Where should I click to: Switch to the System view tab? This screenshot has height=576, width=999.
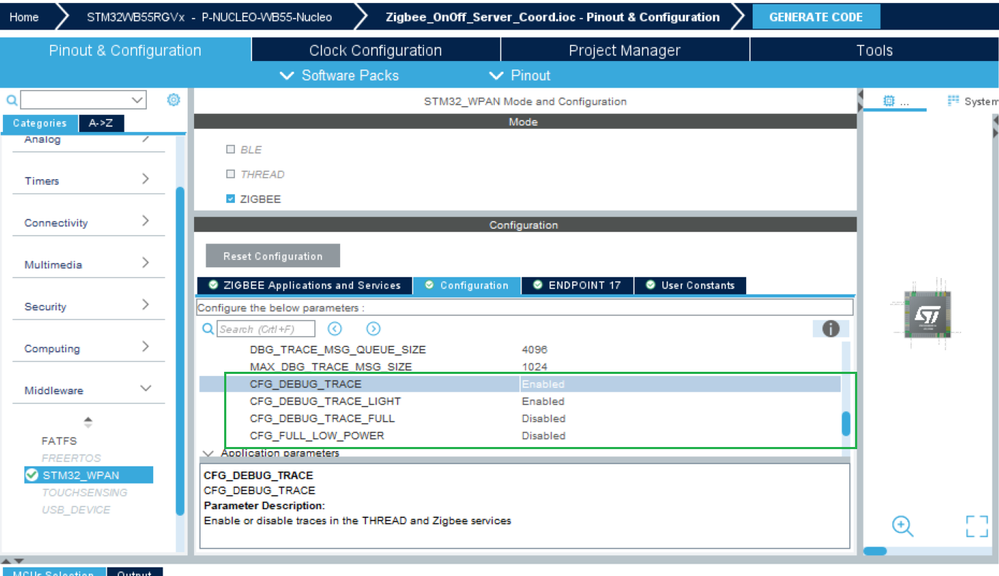(972, 101)
